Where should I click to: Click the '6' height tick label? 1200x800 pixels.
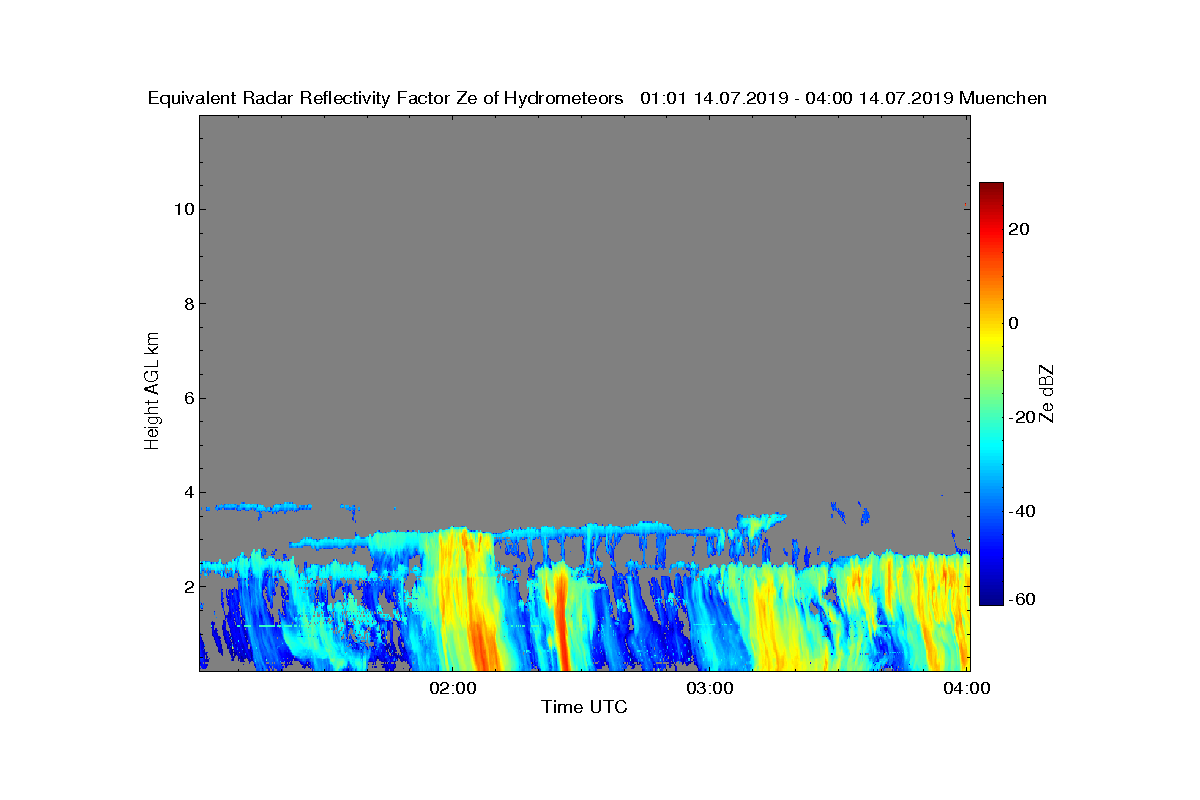pos(188,398)
